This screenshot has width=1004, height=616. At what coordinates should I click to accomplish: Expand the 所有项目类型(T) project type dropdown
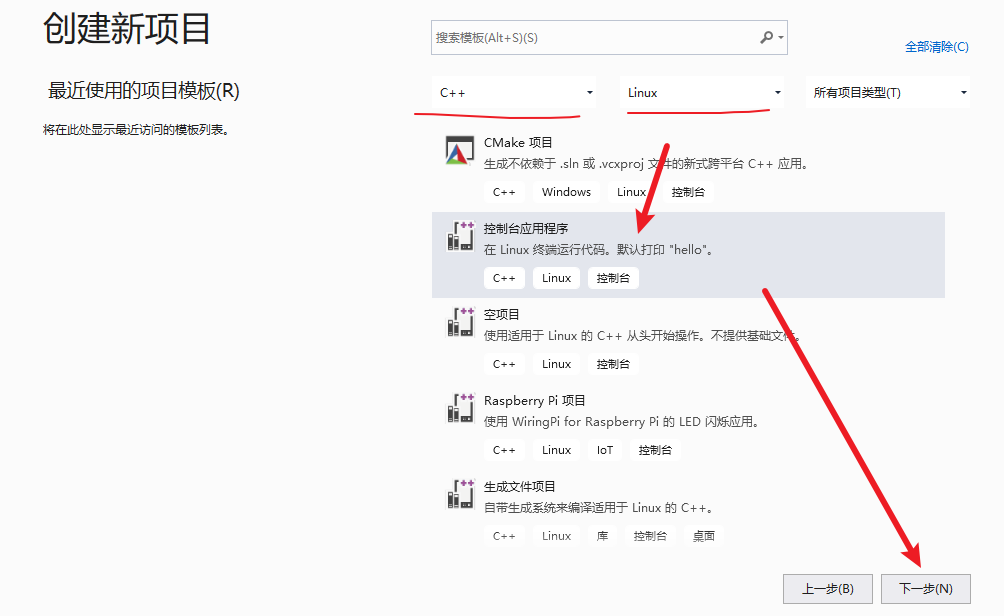tap(887, 93)
